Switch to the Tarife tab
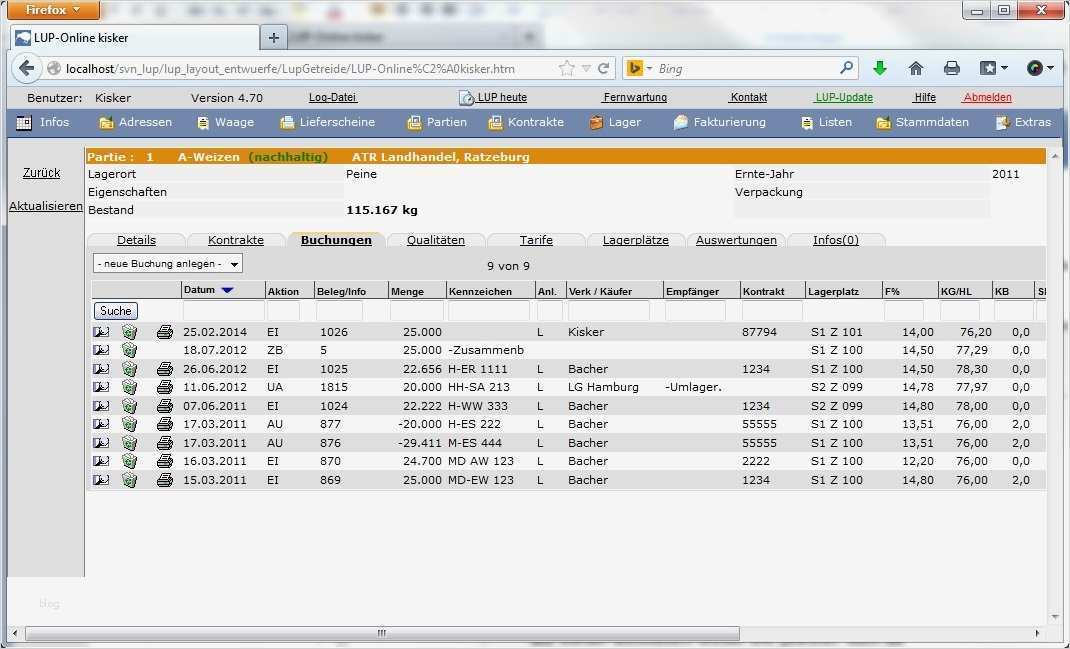Viewport: 1070px width, 649px height. (x=536, y=240)
